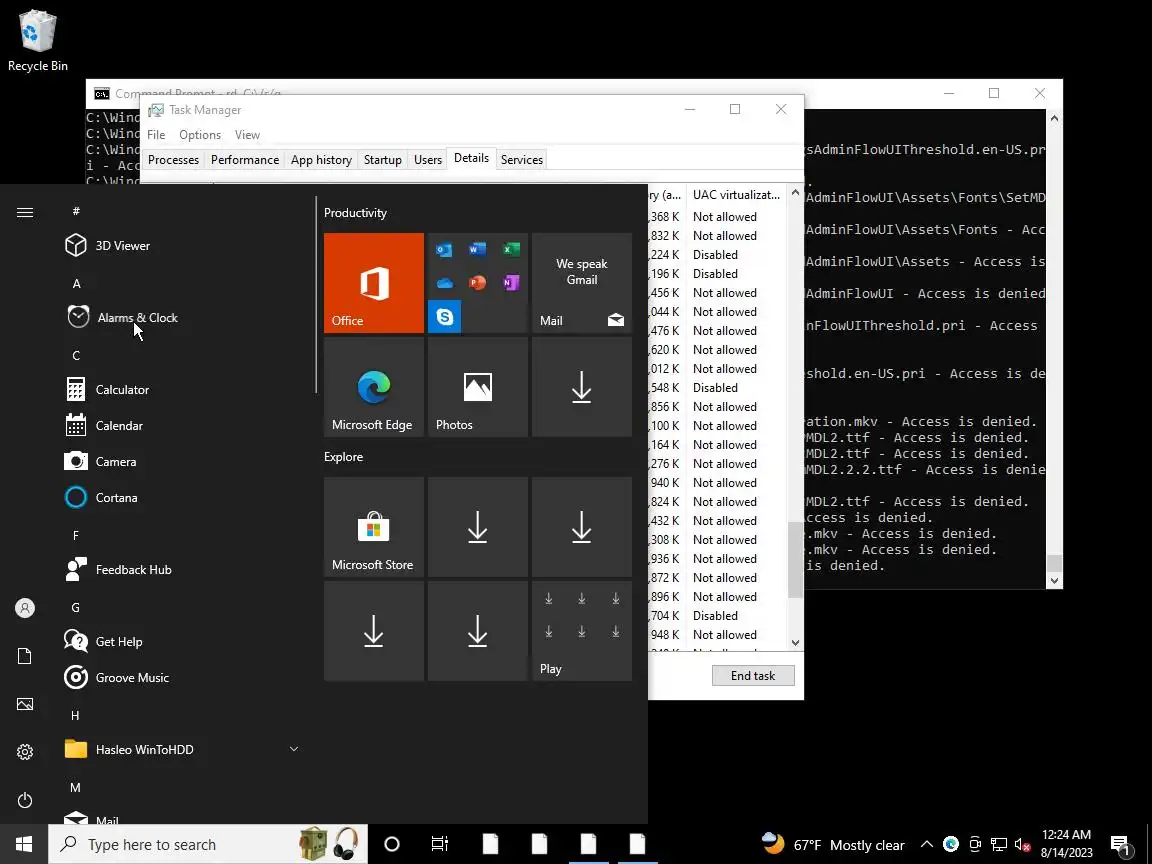Open the View menu in Task Manager
The height and width of the screenshot is (864, 1152).
tap(248, 134)
